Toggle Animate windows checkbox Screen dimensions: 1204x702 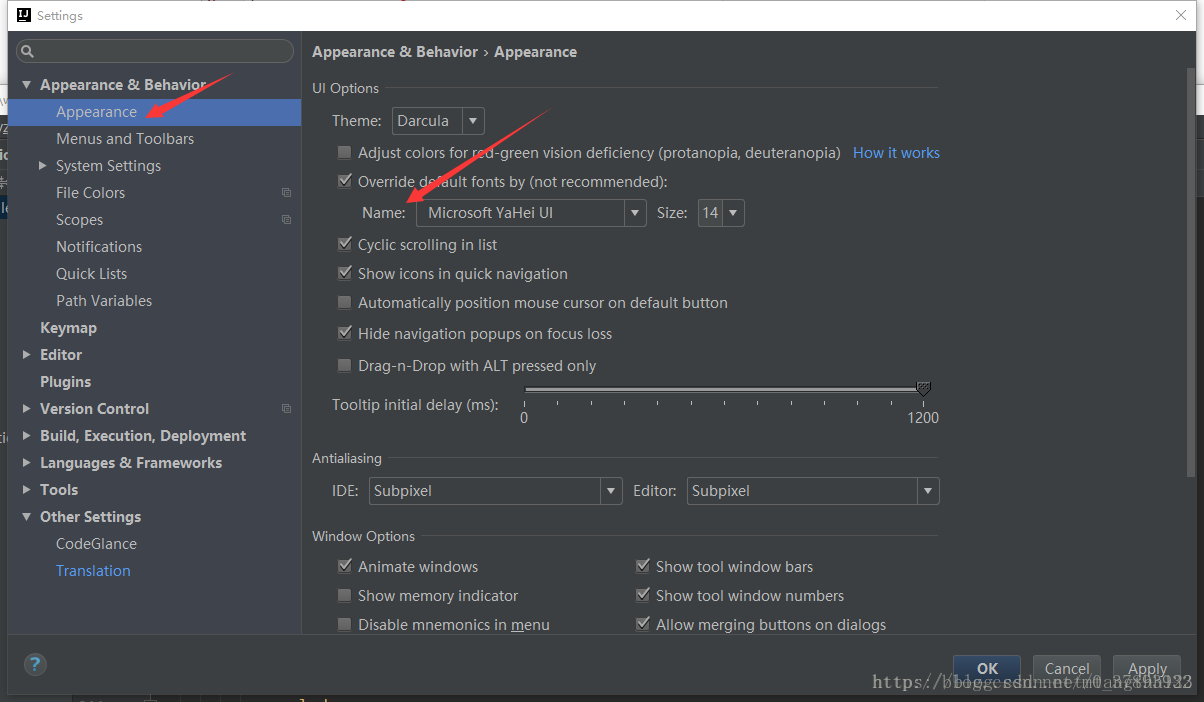(344, 567)
